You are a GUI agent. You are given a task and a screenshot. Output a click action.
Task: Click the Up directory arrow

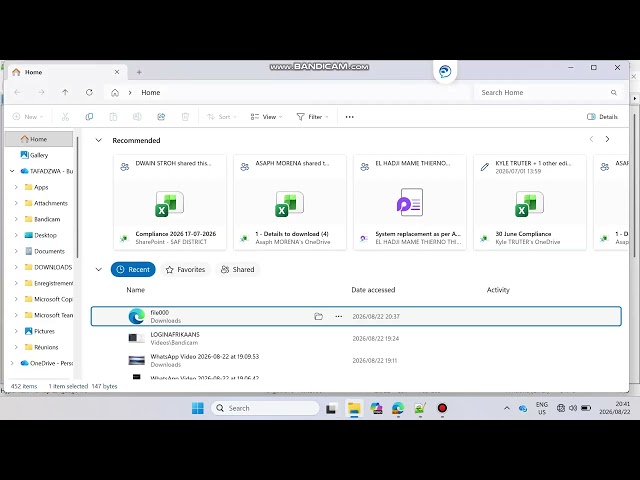[65, 93]
